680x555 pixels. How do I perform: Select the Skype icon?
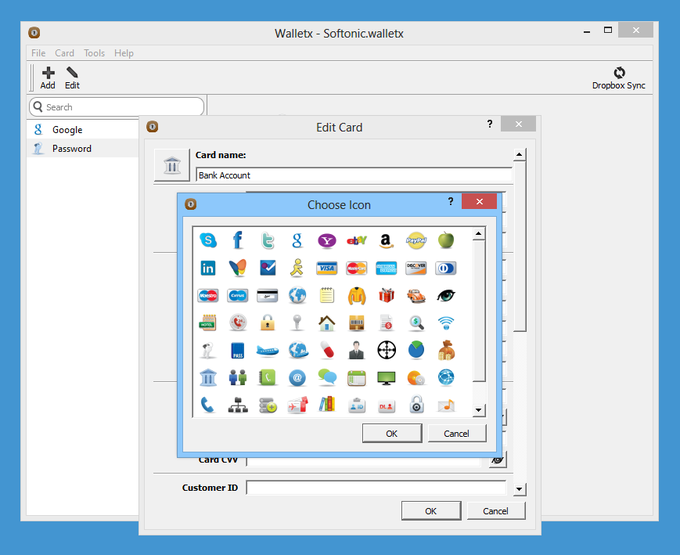208,240
